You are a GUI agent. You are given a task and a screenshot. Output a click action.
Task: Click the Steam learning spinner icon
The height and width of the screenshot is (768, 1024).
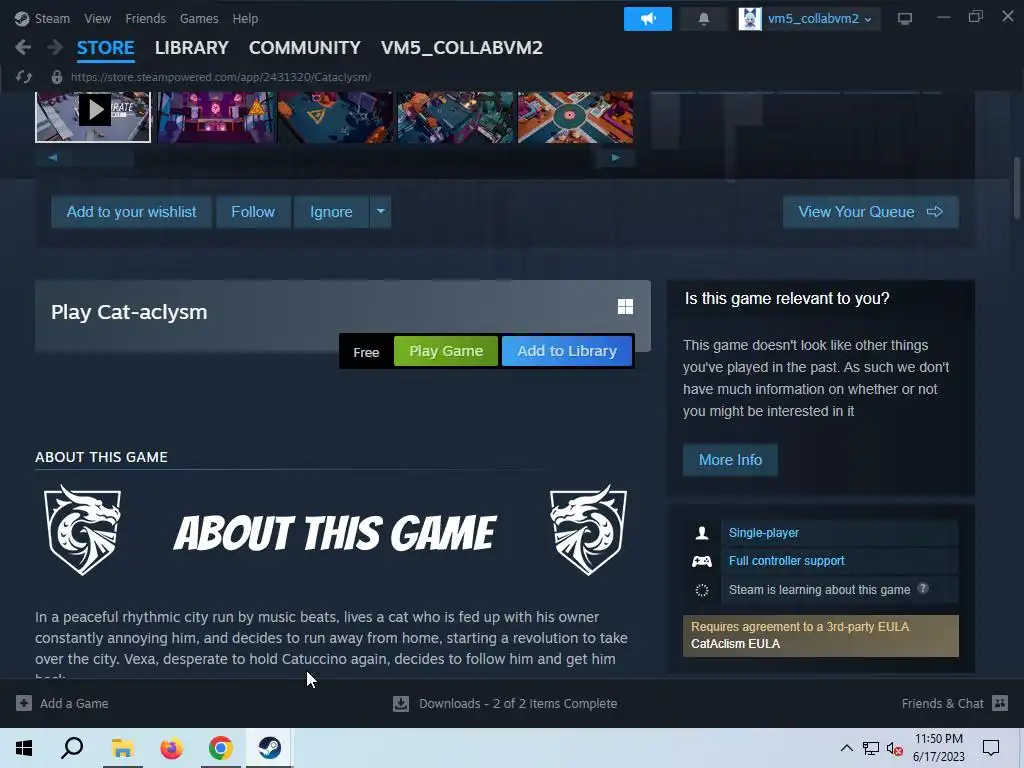[702, 590]
